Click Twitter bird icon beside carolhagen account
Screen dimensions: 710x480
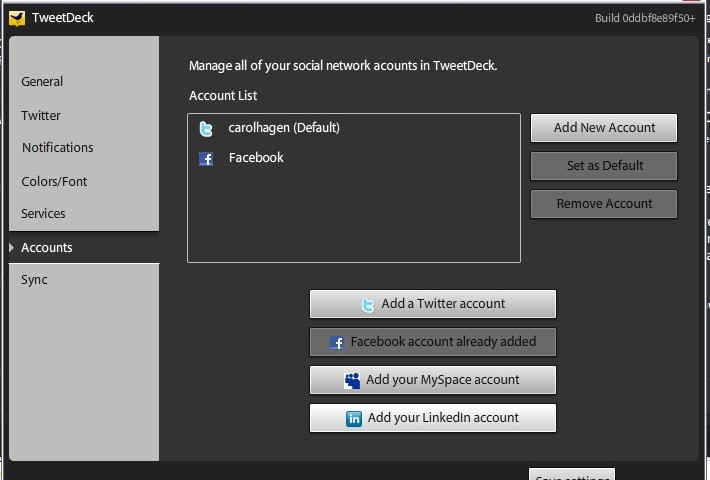coord(206,129)
